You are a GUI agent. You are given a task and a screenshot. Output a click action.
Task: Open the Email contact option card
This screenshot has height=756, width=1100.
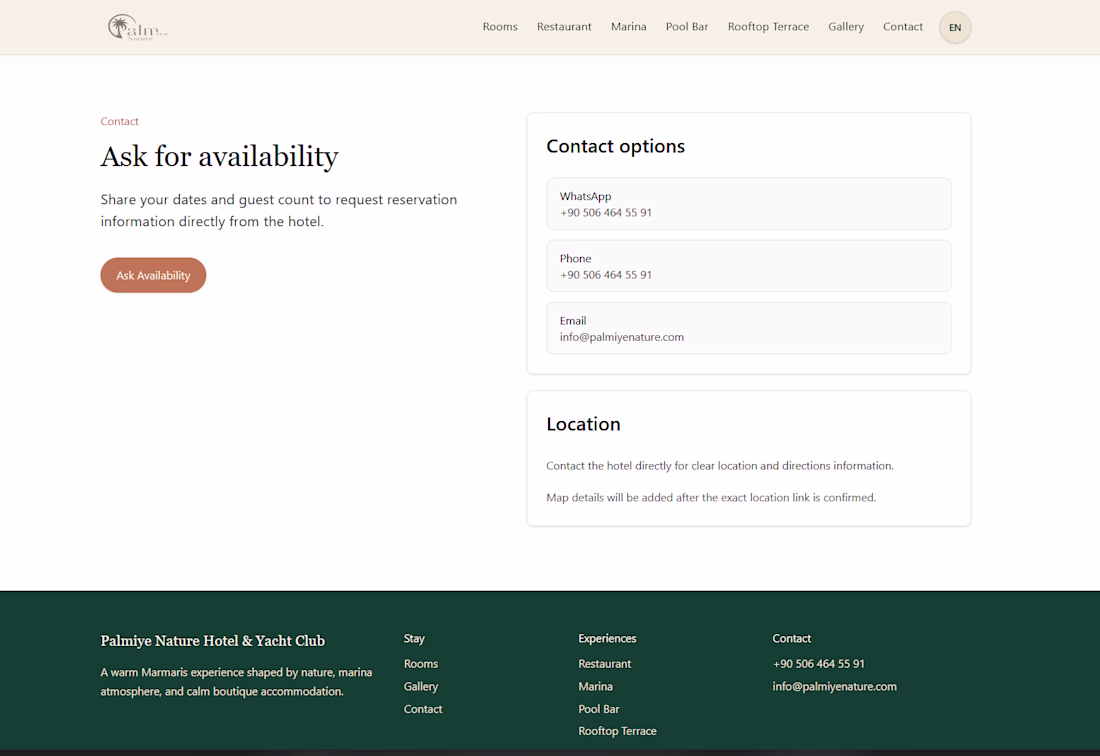(749, 328)
